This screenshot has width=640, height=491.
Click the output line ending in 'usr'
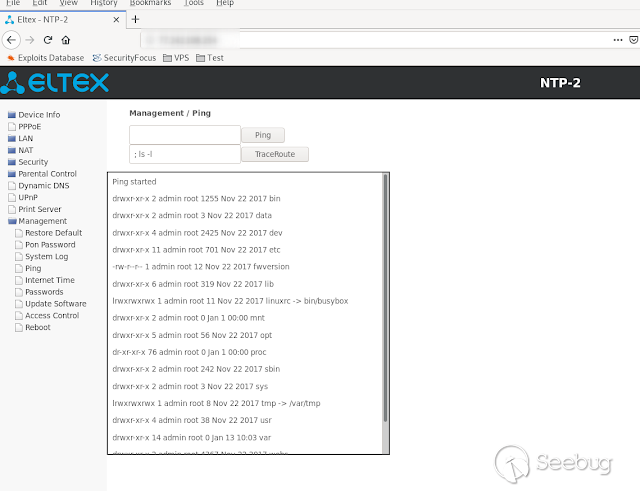click(x=192, y=420)
